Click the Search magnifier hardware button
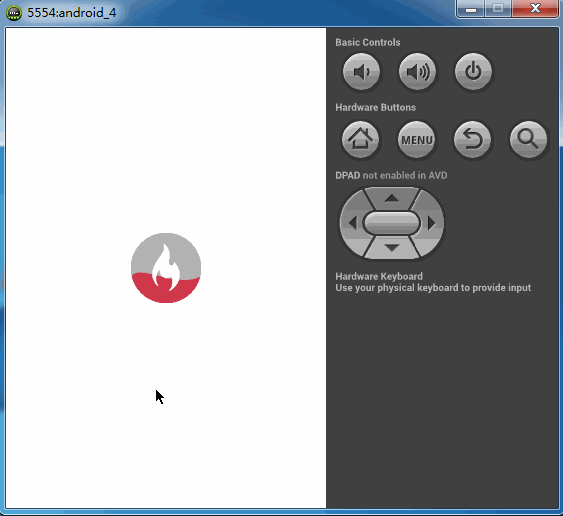The image size is (563, 516). [x=528, y=139]
